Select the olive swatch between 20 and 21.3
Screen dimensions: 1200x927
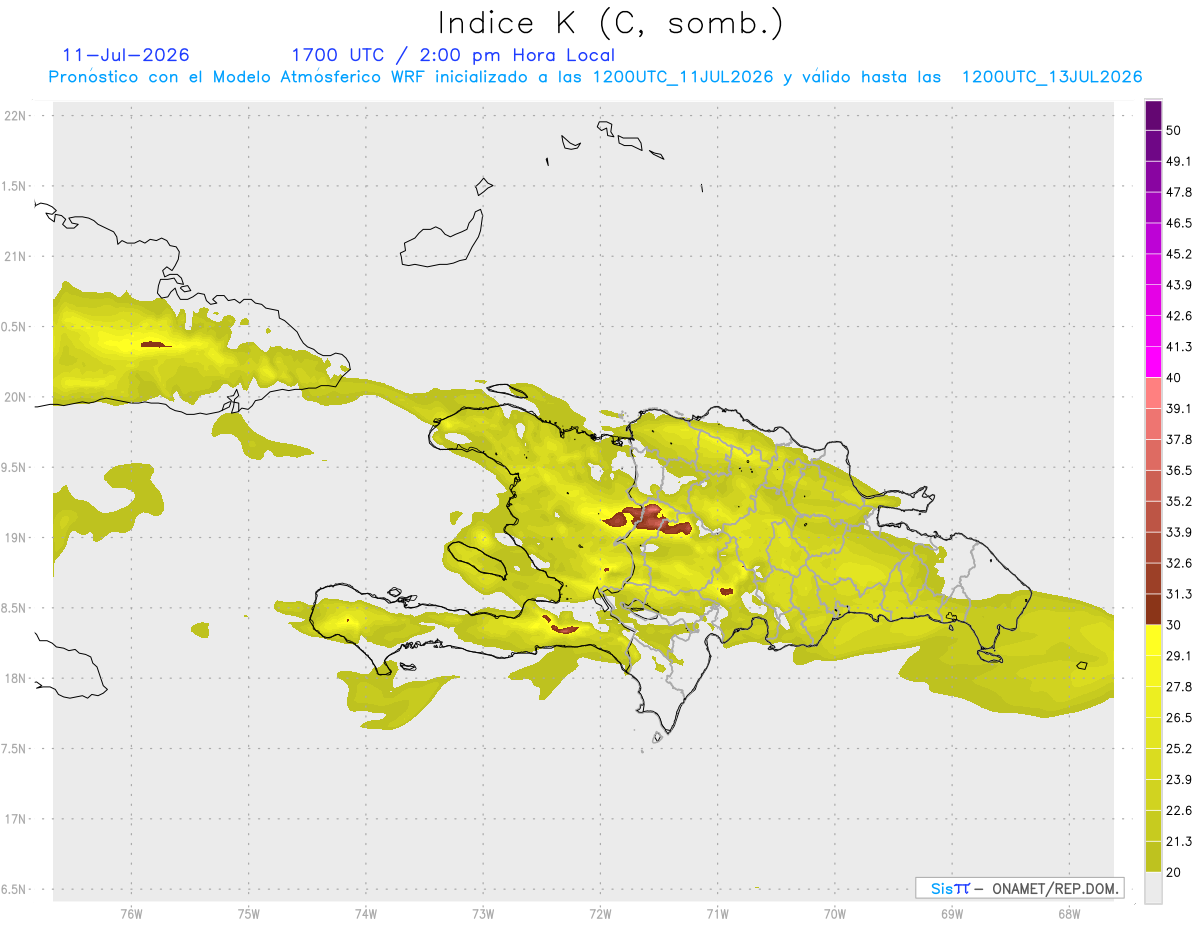coord(1153,857)
